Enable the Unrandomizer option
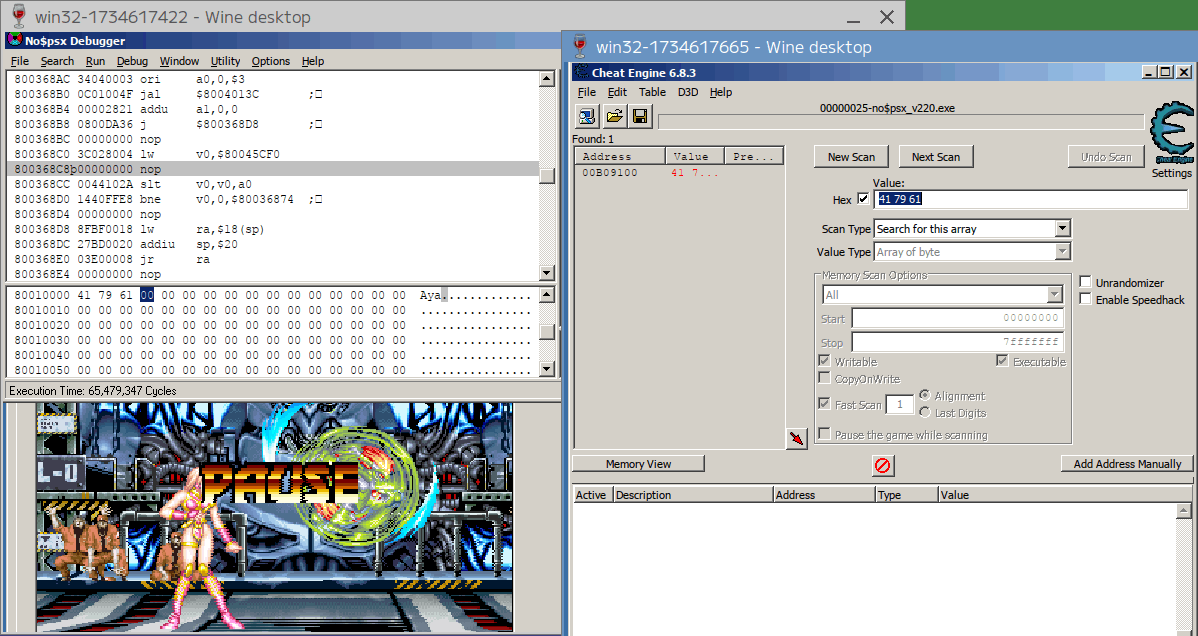 [x=1085, y=282]
